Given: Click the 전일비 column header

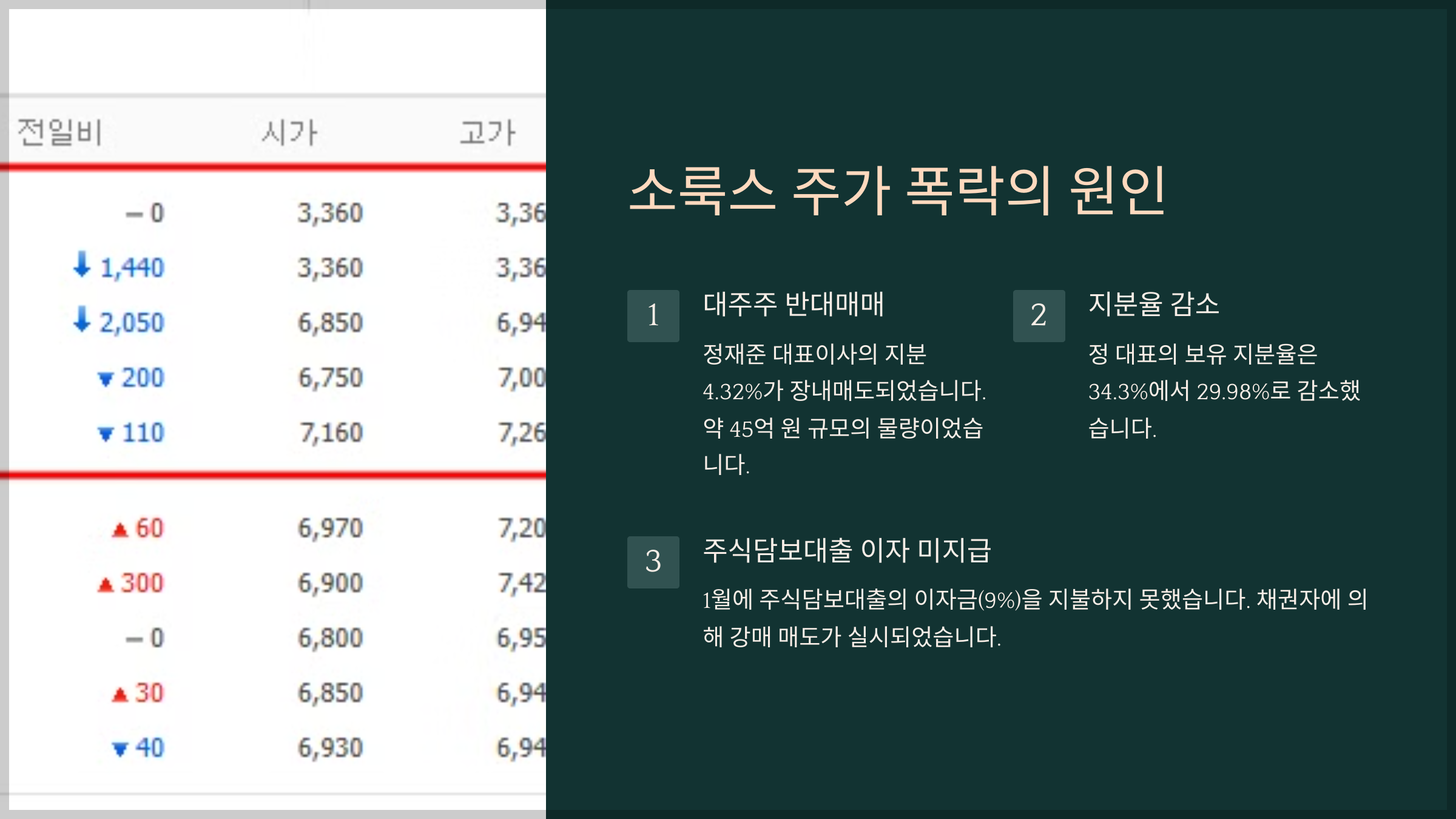Looking at the screenshot, I should pyautogui.click(x=59, y=132).
